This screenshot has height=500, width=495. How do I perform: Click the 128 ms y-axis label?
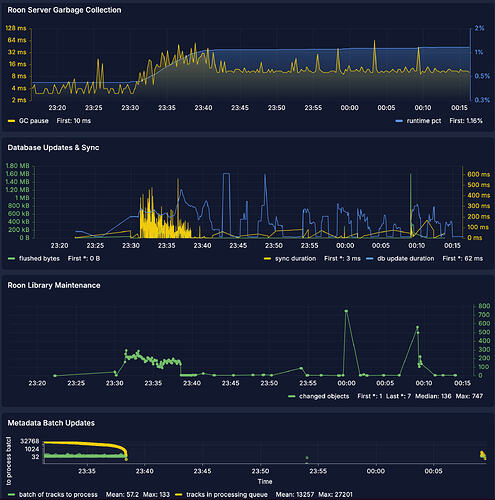(x=16, y=28)
